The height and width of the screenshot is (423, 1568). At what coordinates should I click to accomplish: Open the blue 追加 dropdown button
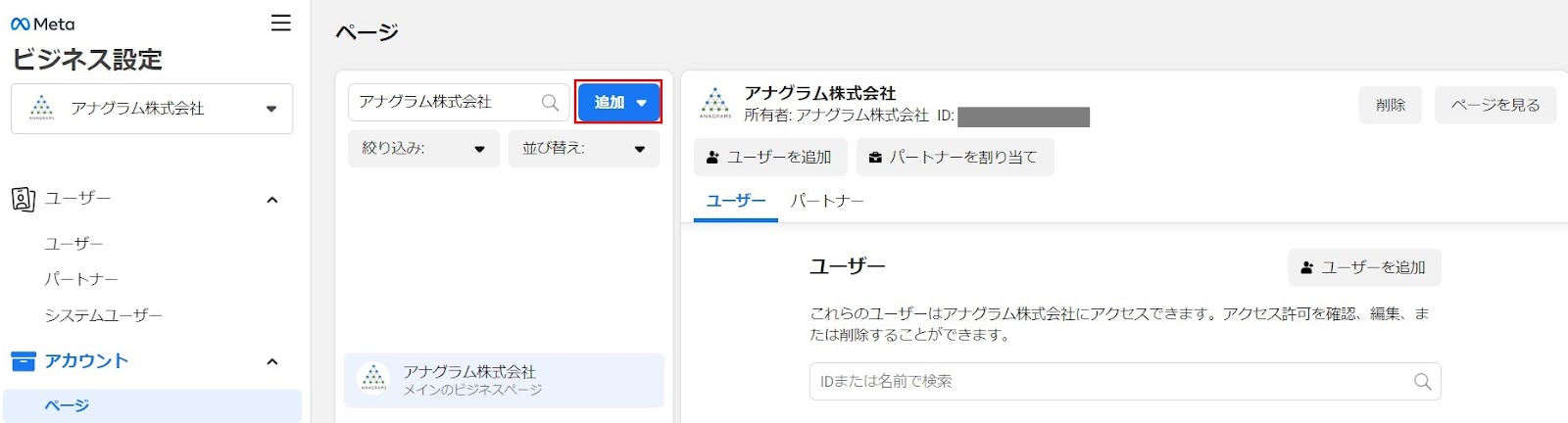click(x=618, y=102)
